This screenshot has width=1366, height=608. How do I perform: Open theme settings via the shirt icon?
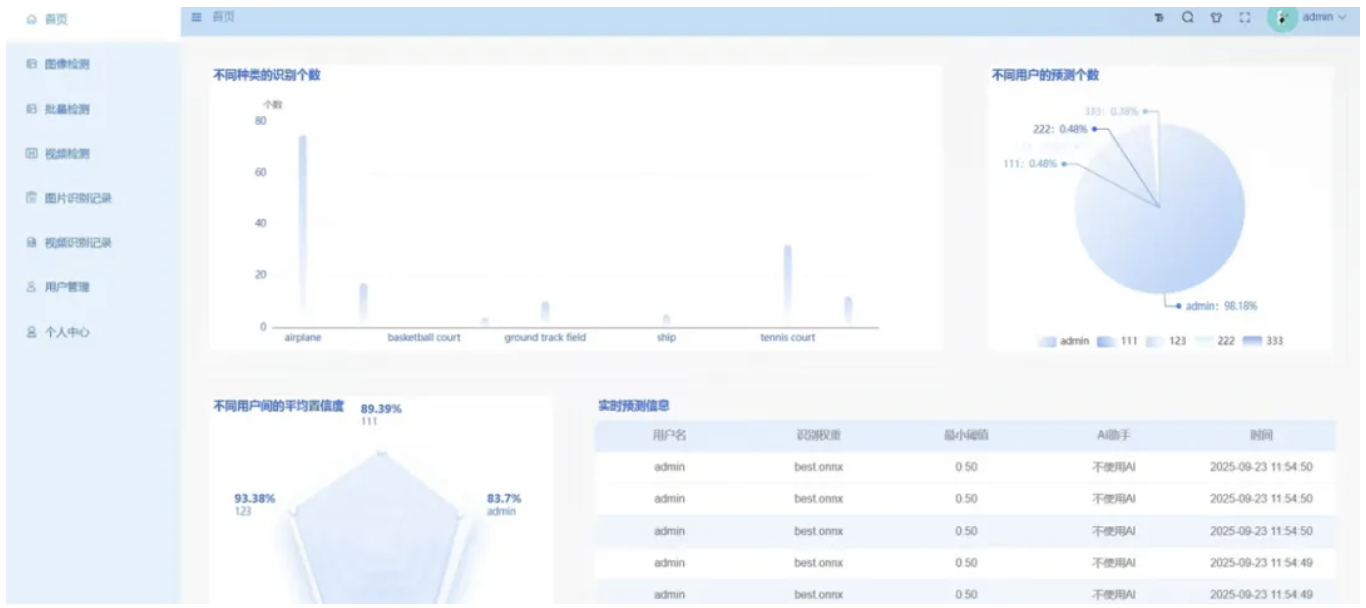point(1216,17)
